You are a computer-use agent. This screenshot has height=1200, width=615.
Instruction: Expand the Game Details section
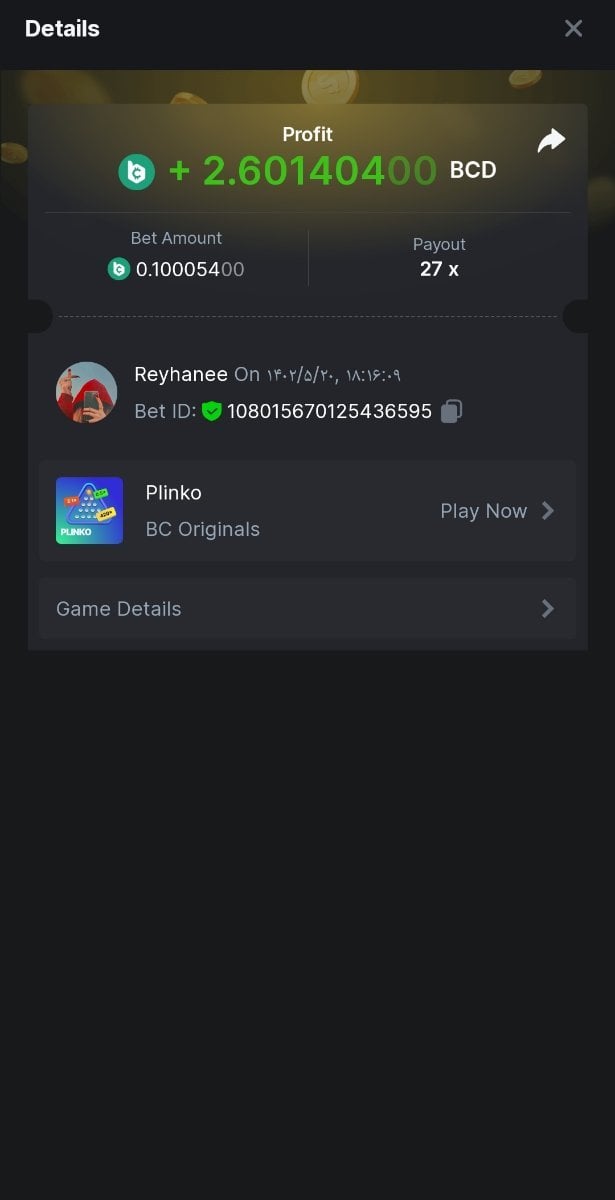tap(307, 609)
